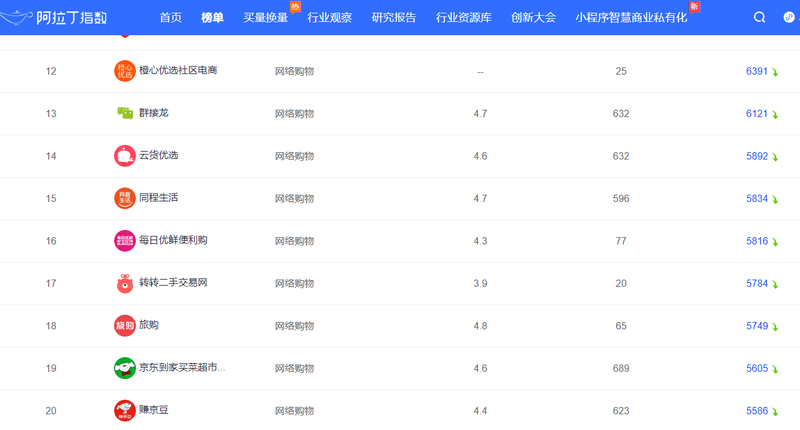Image resolution: width=800 pixels, height=430 pixels.
Task: Click the 群接龙 green app icon
Action: click(x=124, y=113)
